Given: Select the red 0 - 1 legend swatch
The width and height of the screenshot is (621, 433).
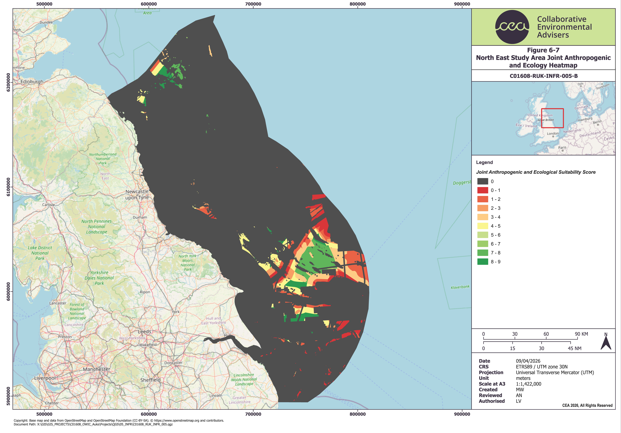Looking at the screenshot, I should [482, 190].
